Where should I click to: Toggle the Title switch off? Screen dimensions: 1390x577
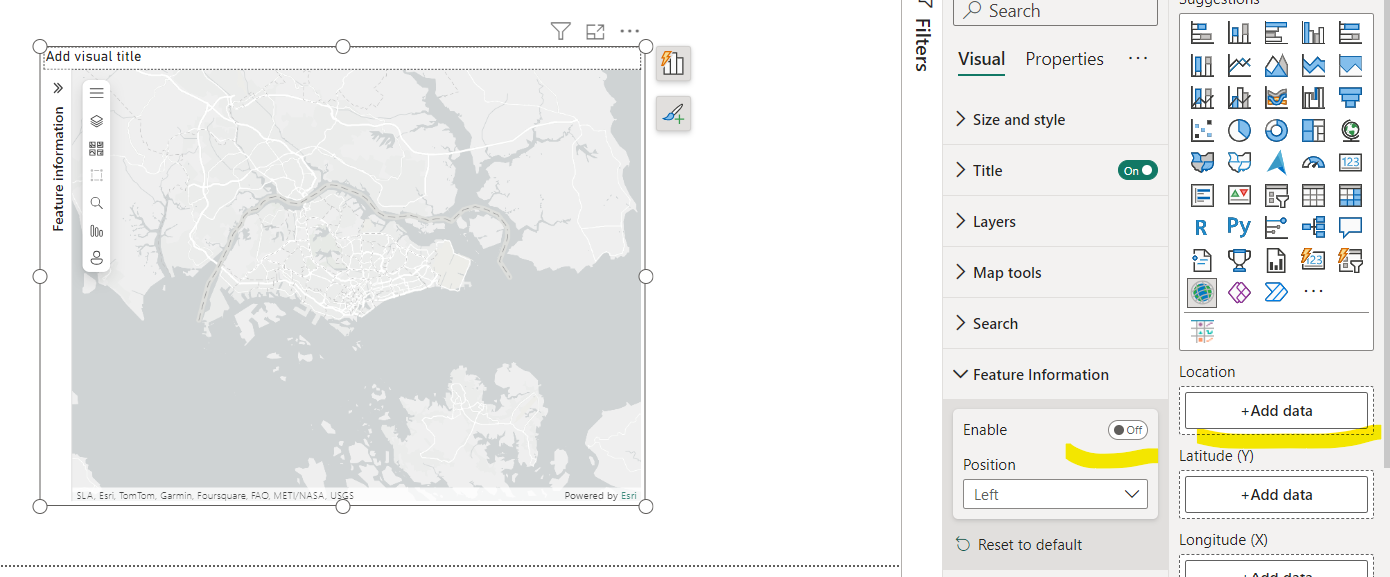point(1138,170)
